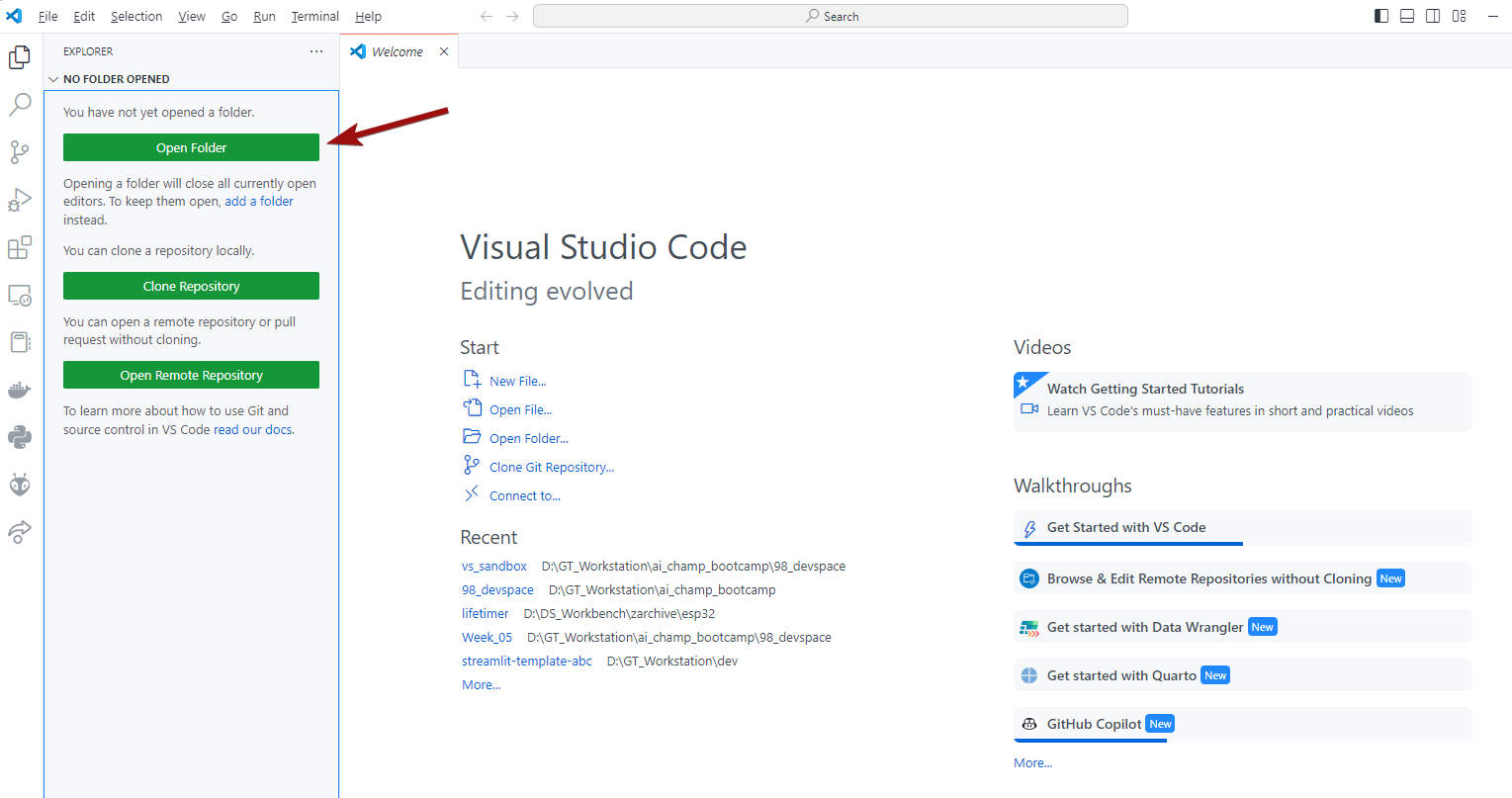Open Get Started with VS Code walkthrough
Screen dimensions: 1512x798
tap(1243, 528)
